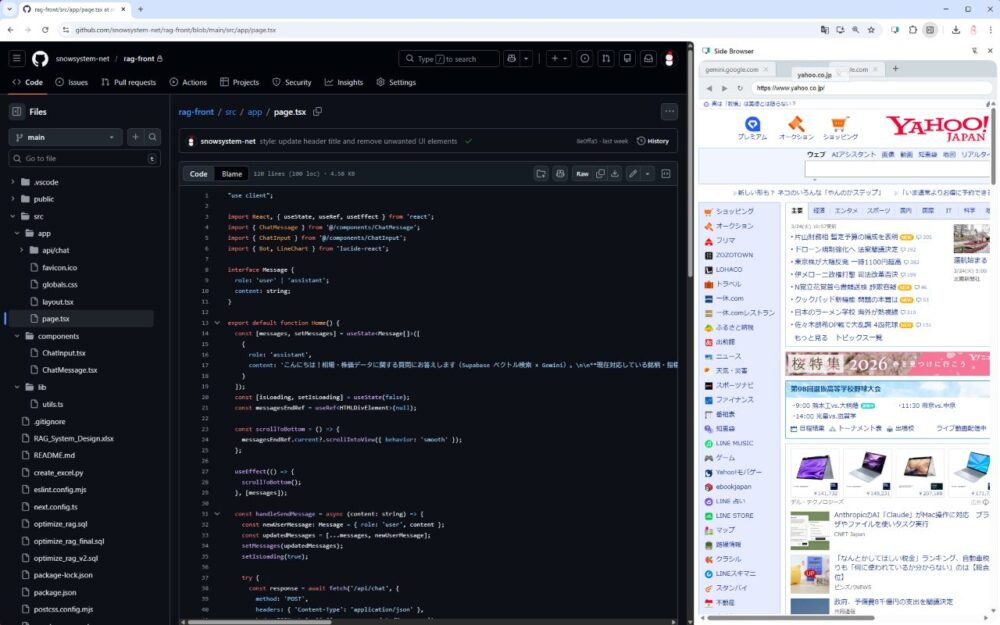This screenshot has width=1000, height=625.
Task: Switch to Blame view
Action: [232, 174]
